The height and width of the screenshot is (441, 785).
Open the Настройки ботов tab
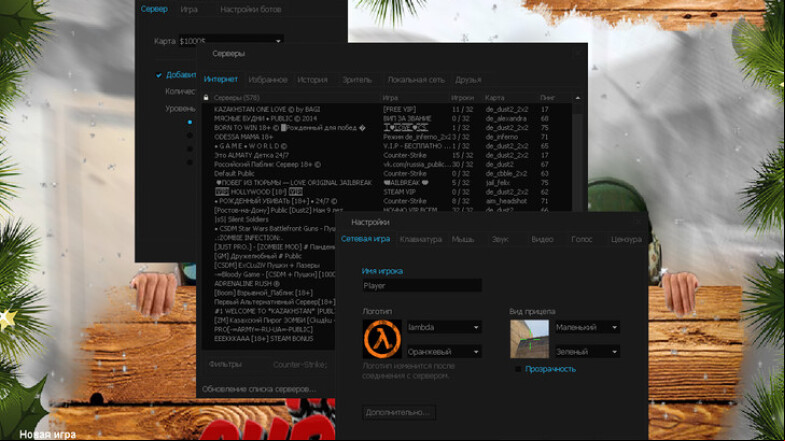point(250,9)
